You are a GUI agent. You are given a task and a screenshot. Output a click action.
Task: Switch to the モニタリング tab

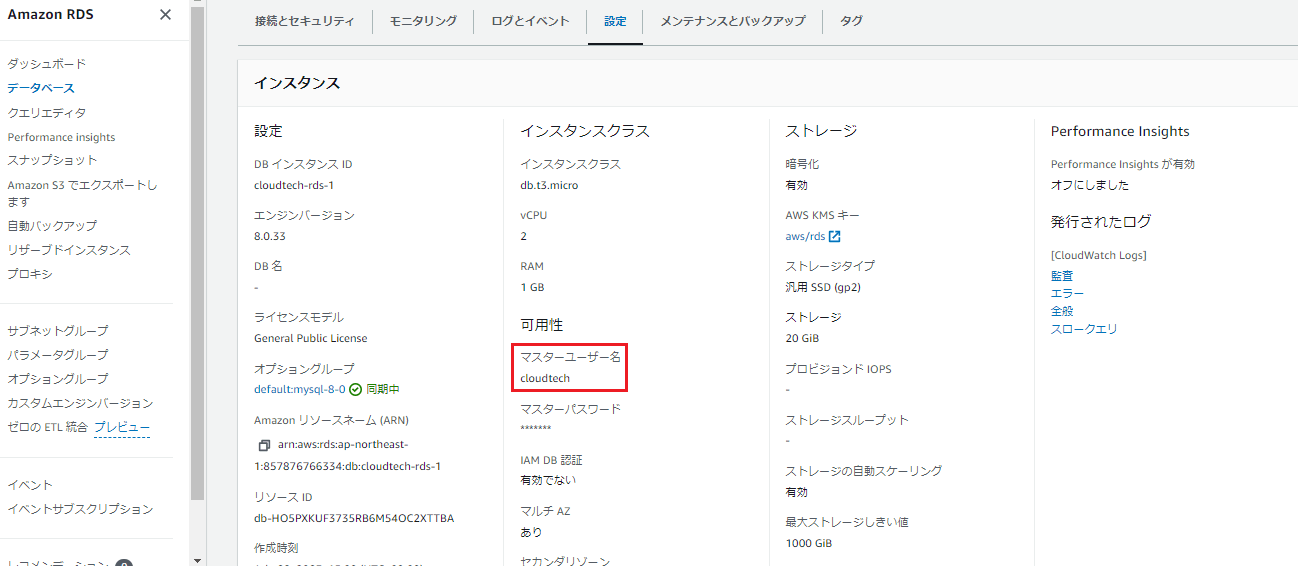[x=423, y=21]
